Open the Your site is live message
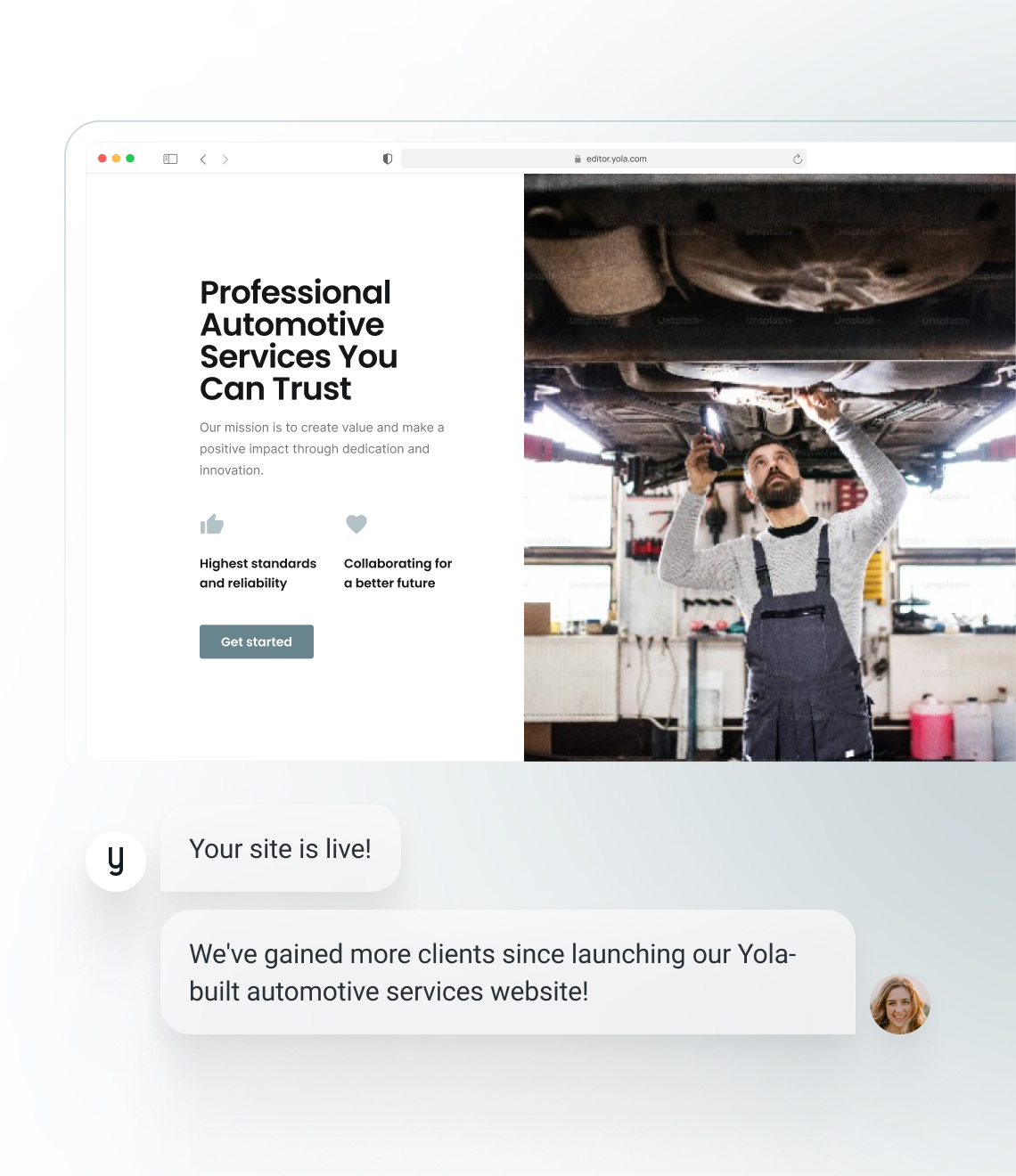 click(x=280, y=849)
